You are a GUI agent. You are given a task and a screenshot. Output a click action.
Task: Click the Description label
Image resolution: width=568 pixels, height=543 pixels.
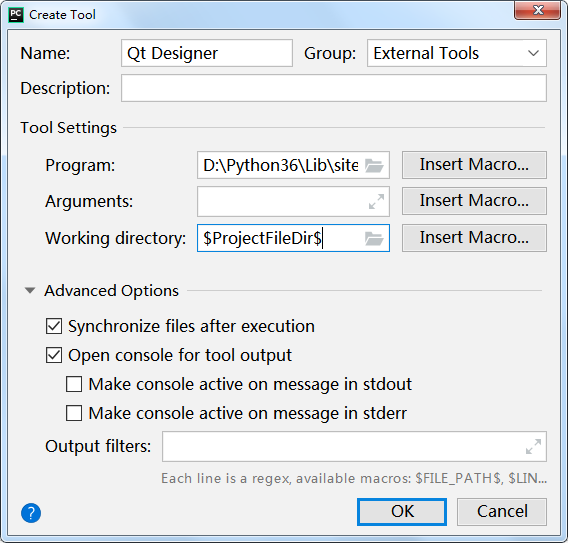click(65, 88)
